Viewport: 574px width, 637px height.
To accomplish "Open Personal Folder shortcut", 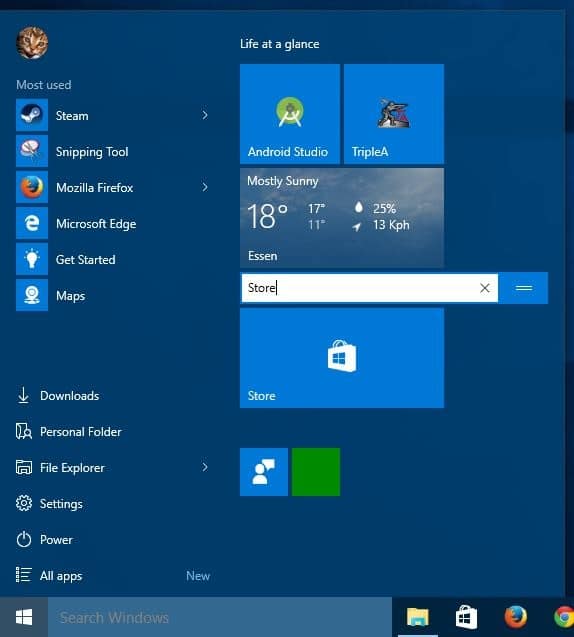I will 68,431.
